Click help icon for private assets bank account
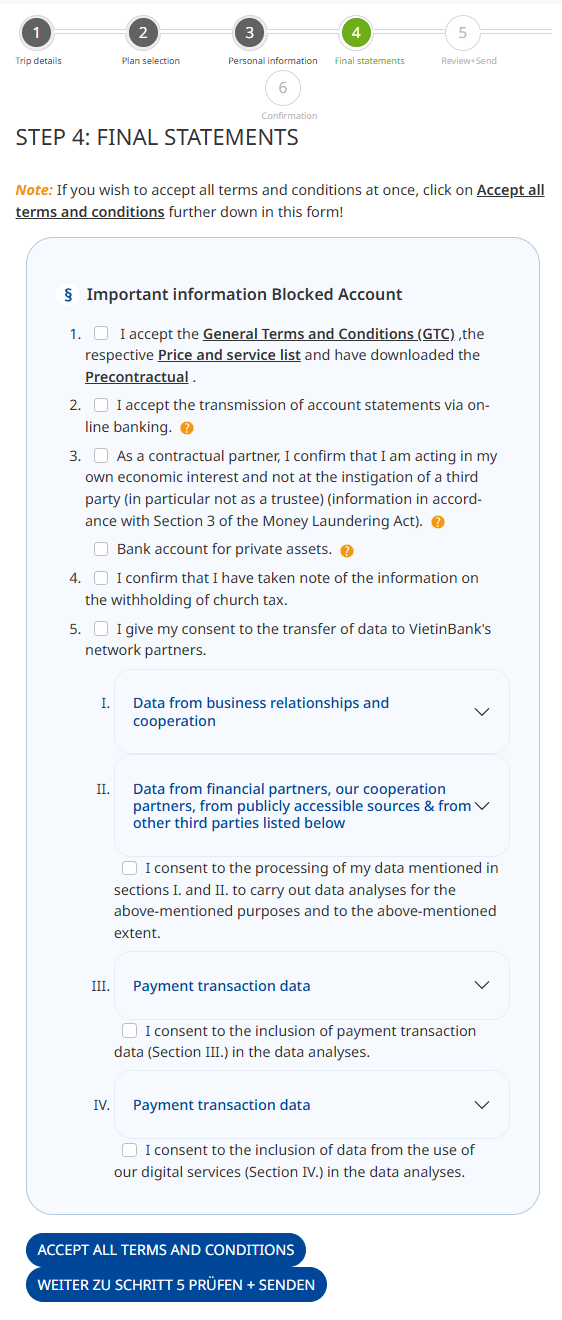 (347, 551)
